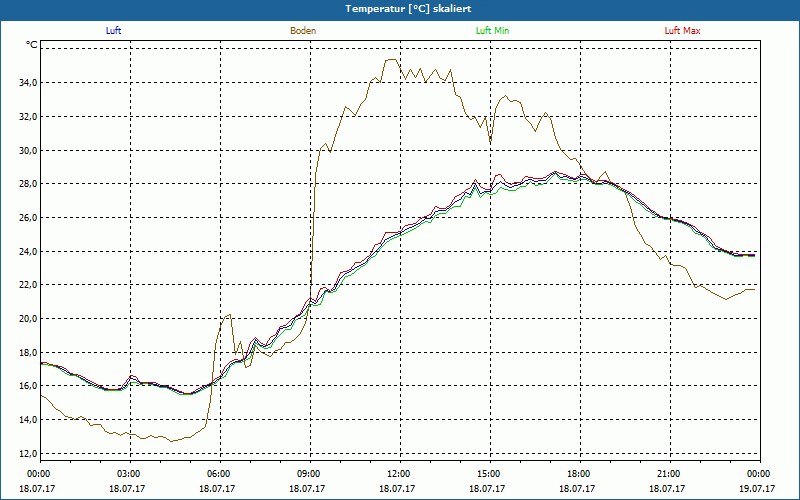
Task: Click the chart title Temperatur [°C] skaliert
Action: [408, 9]
